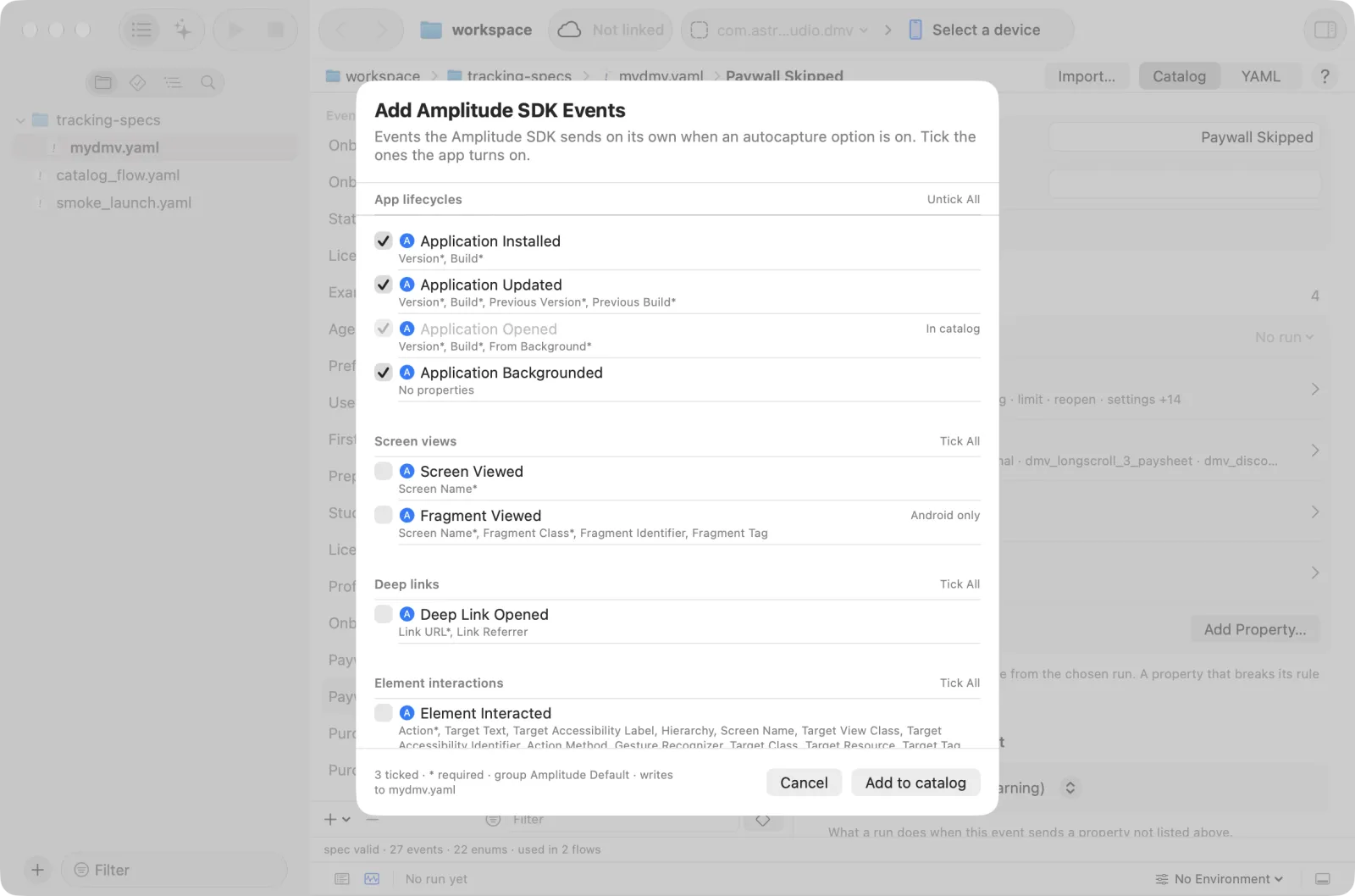Viewport: 1355px width, 896px height.
Task: Click Untick All for App lifecycles
Action: coord(953,199)
